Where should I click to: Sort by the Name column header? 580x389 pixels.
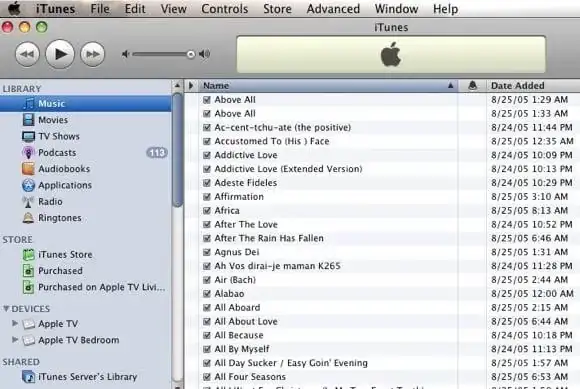(x=328, y=85)
